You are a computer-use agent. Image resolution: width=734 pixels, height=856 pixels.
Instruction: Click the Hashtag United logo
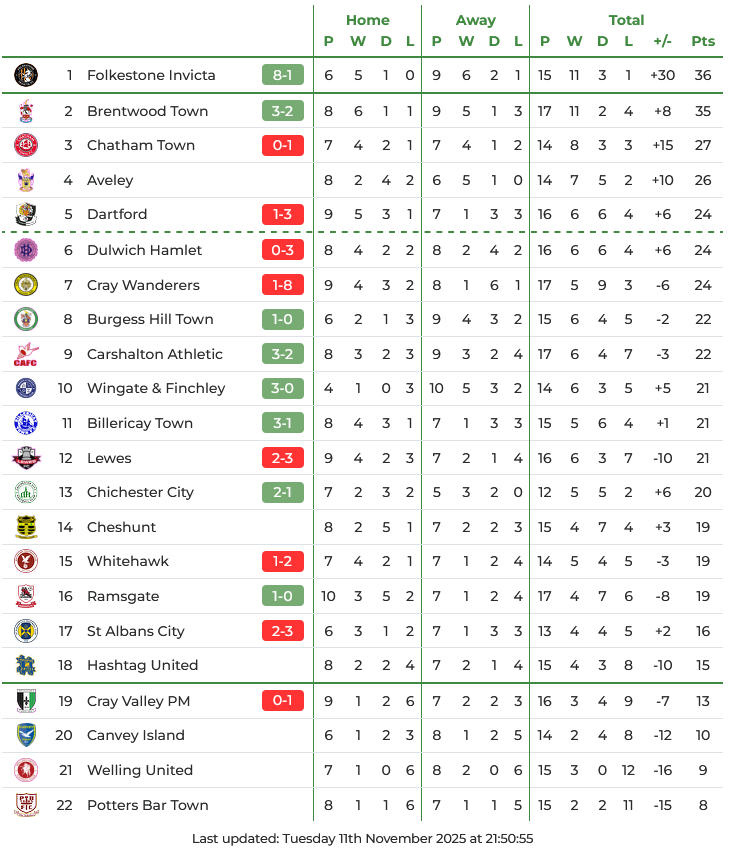click(26, 665)
